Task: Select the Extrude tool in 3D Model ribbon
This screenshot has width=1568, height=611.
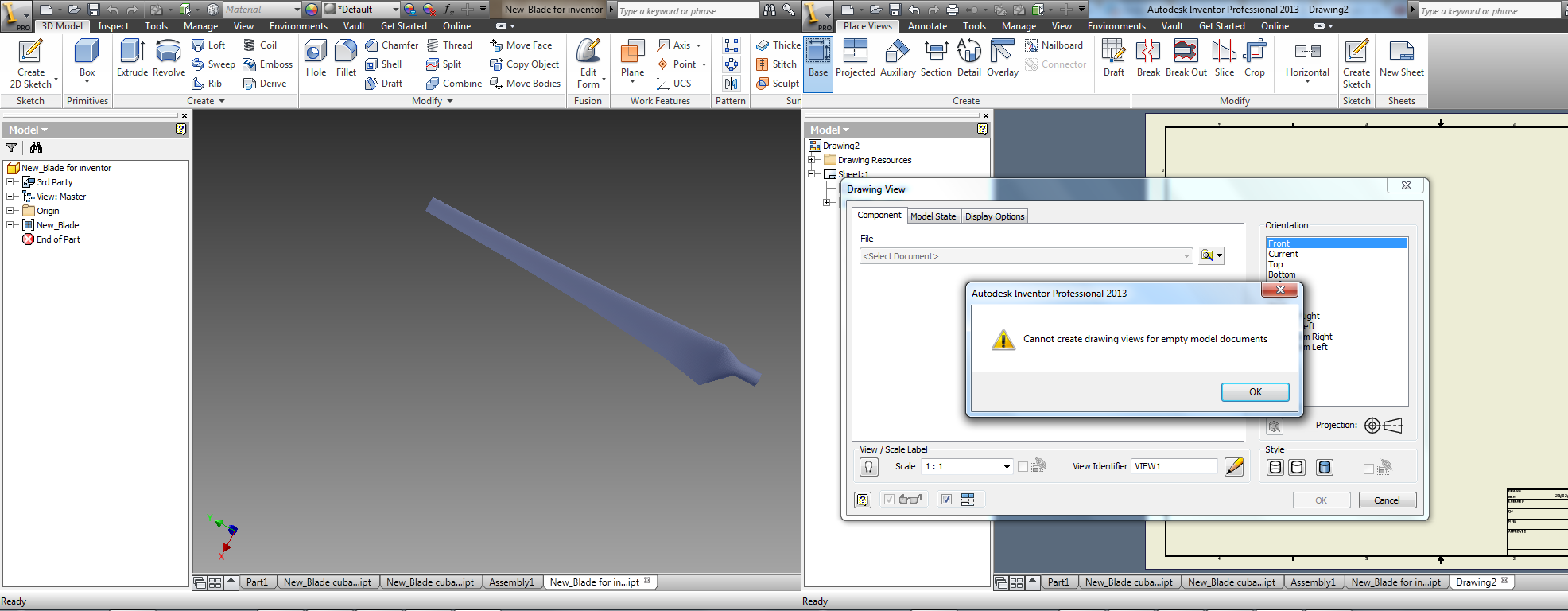Action: click(x=132, y=59)
